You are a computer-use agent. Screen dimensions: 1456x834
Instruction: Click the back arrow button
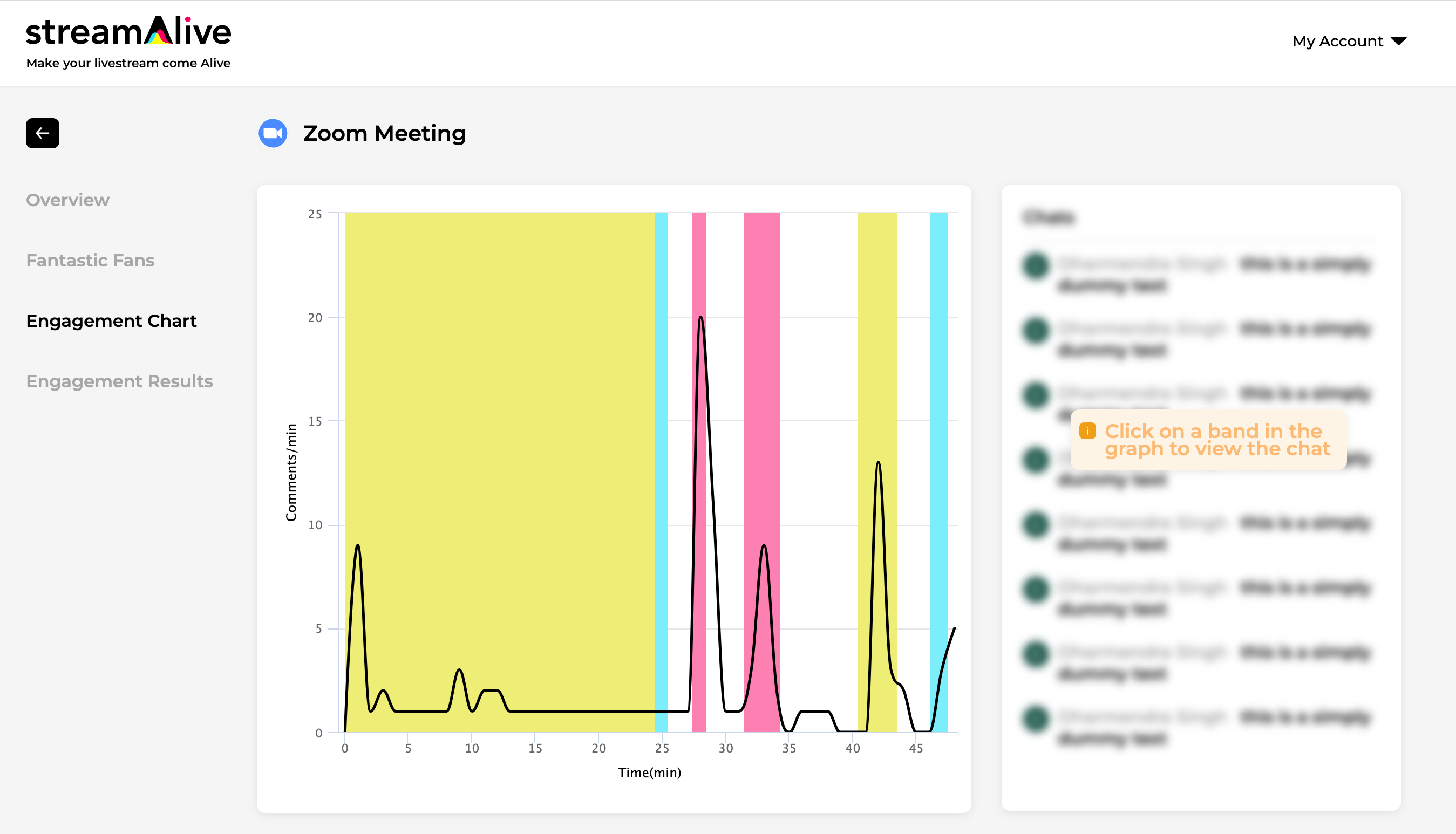[43, 133]
